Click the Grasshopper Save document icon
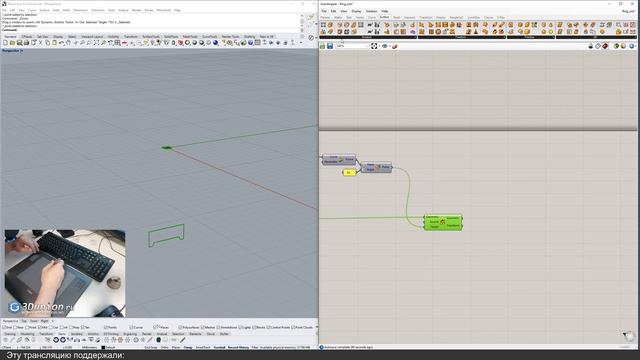The height and width of the screenshot is (360, 640). pos(330,46)
